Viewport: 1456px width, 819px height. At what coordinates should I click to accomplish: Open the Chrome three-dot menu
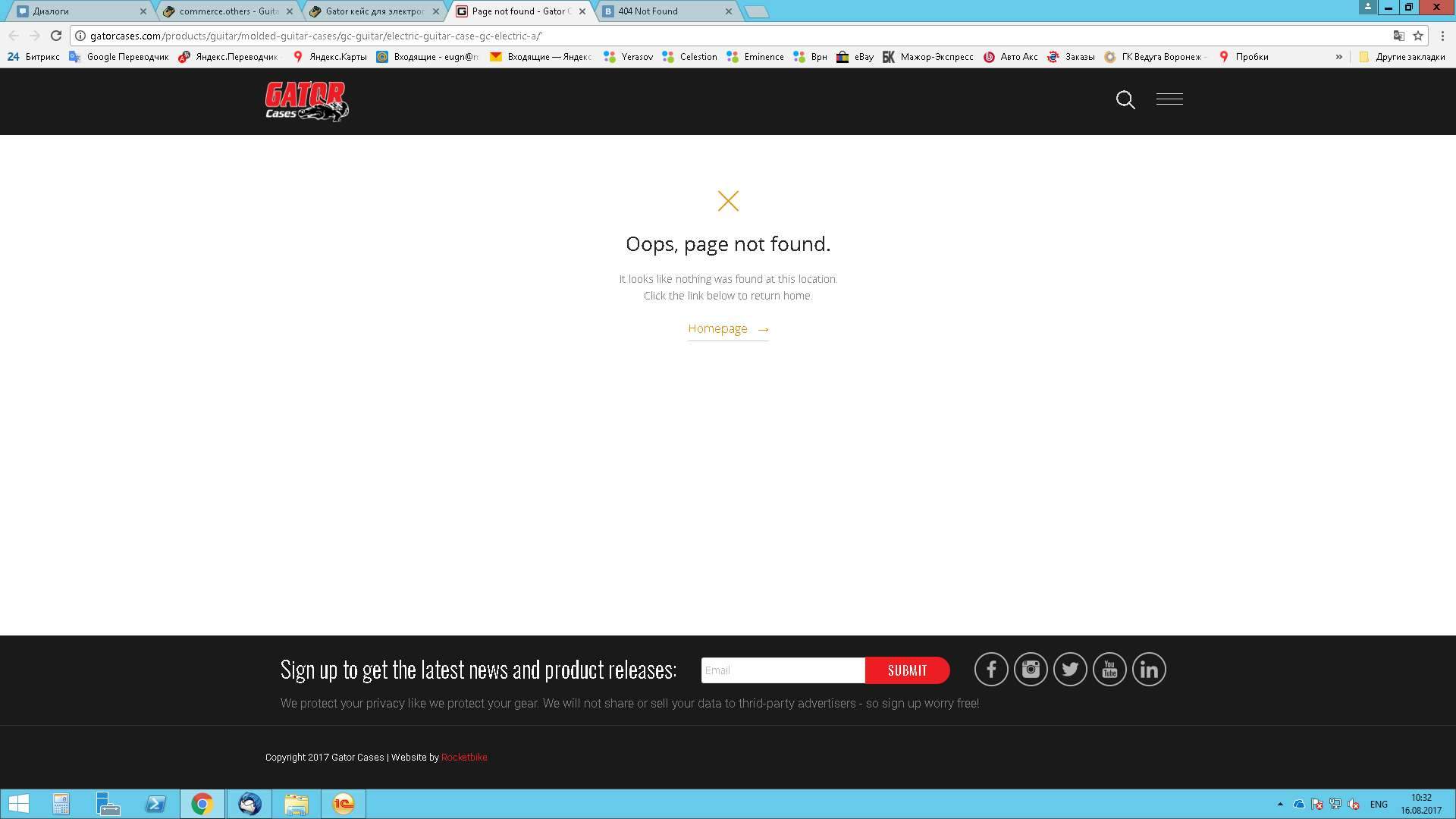tap(1442, 36)
